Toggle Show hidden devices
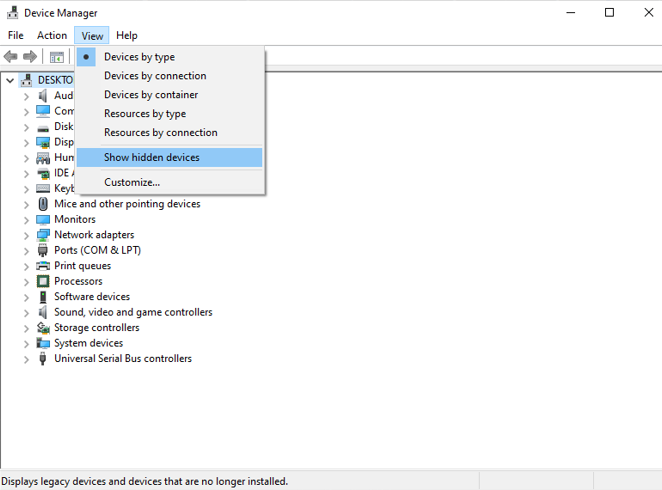Viewport: 662px width, 490px height. [169, 157]
